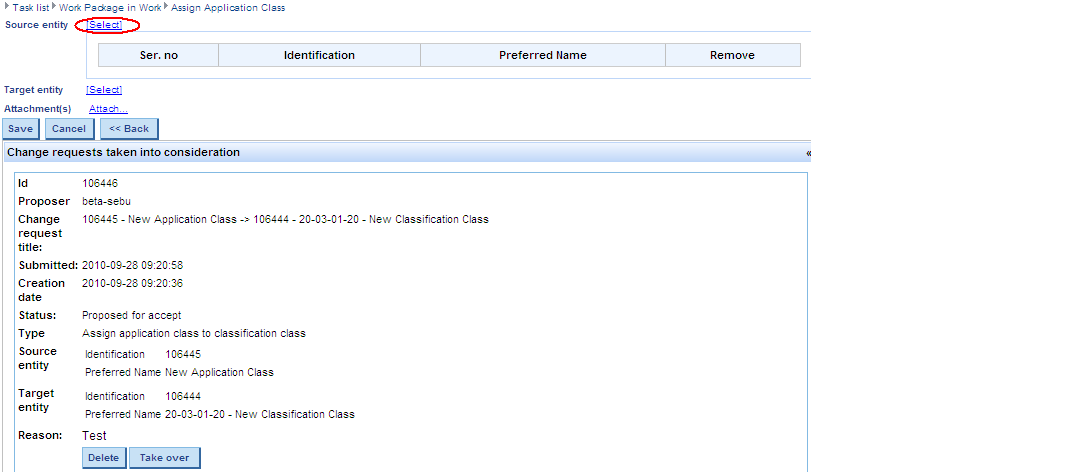Click the Change requests taken into consideration header
The image size is (1087, 472).
(124, 153)
